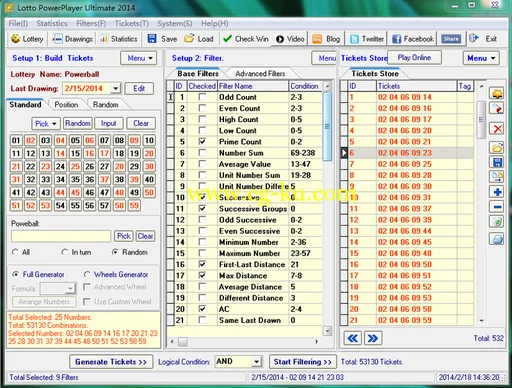Open the Setup 1 Menu dropdown
This screenshot has height=388, width=512.
(138, 58)
